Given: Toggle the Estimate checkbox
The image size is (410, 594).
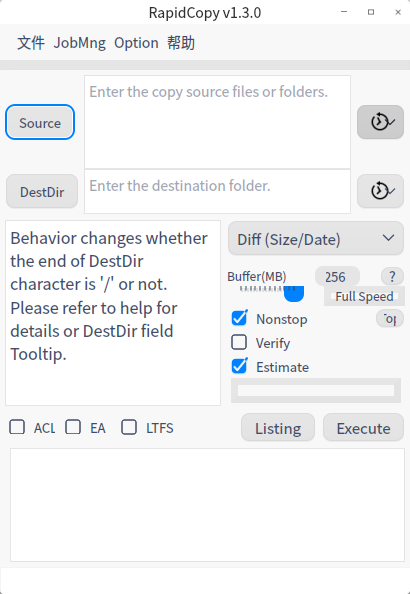Looking at the screenshot, I should point(239,366).
